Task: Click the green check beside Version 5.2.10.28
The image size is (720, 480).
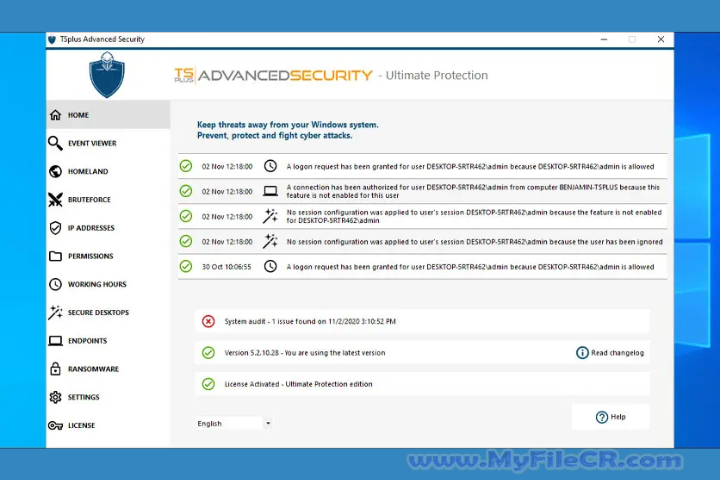Action: (x=208, y=353)
